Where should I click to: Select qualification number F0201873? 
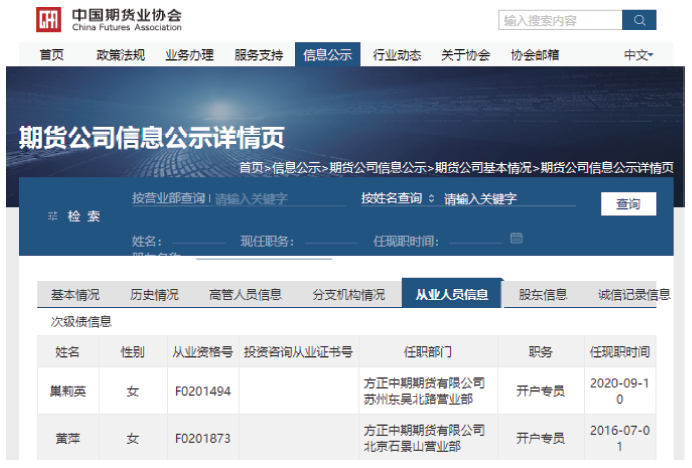[203, 438]
